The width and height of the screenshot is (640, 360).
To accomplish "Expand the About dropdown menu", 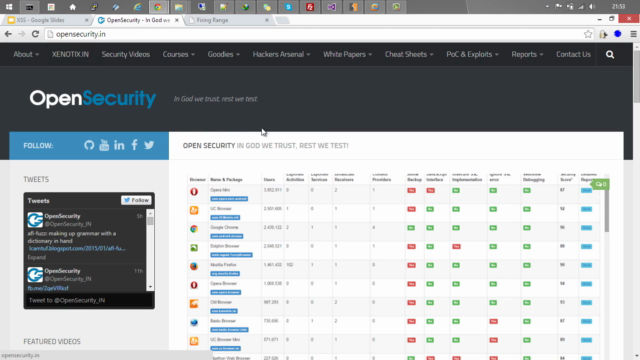I will click(26, 54).
